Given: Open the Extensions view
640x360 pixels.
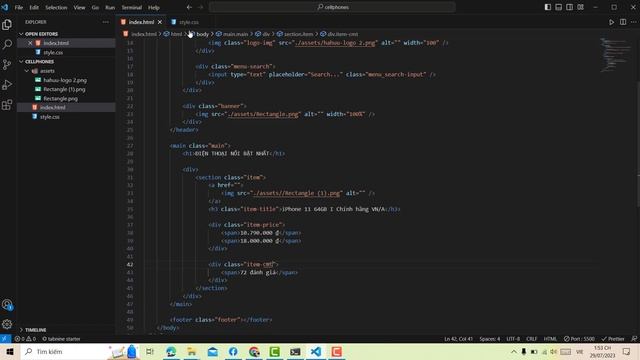Looking at the screenshot, I should point(7,104).
